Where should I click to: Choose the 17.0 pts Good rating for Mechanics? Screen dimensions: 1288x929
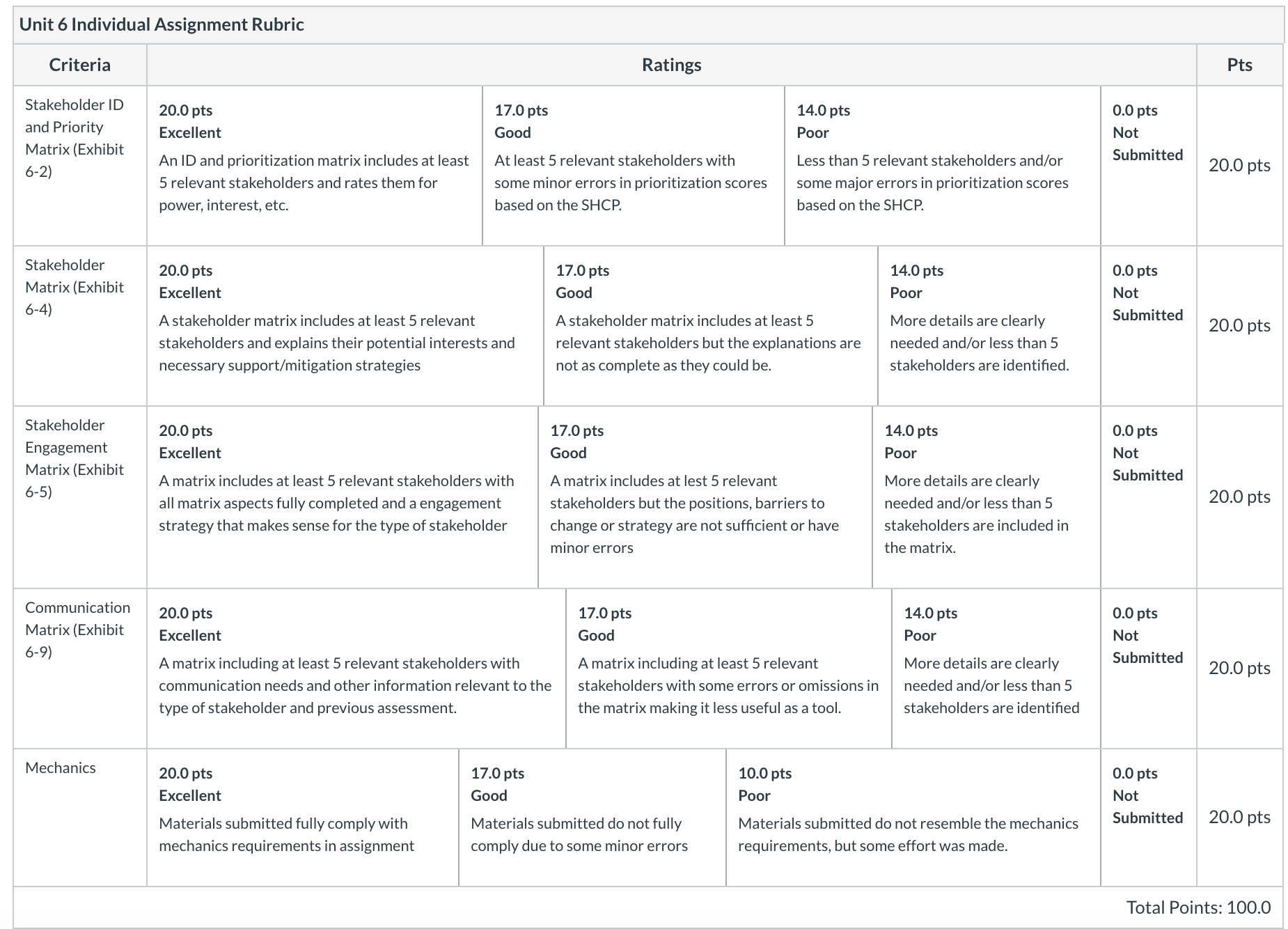click(592, 818)
